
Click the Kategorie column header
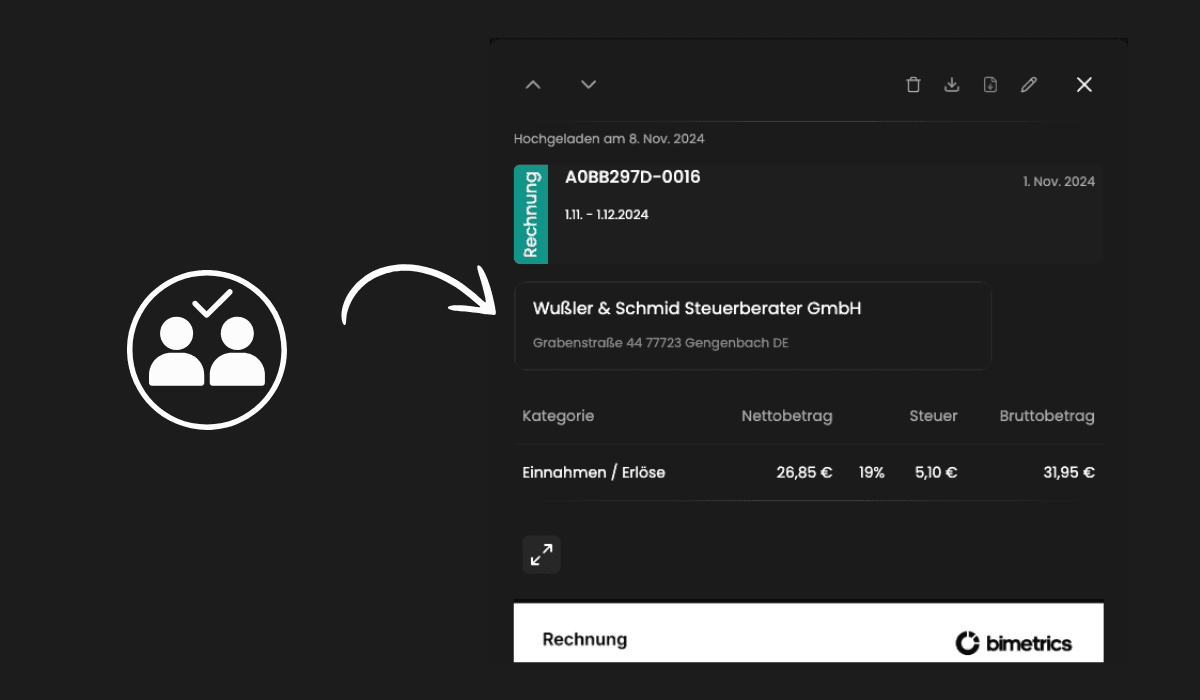[558, 416]
